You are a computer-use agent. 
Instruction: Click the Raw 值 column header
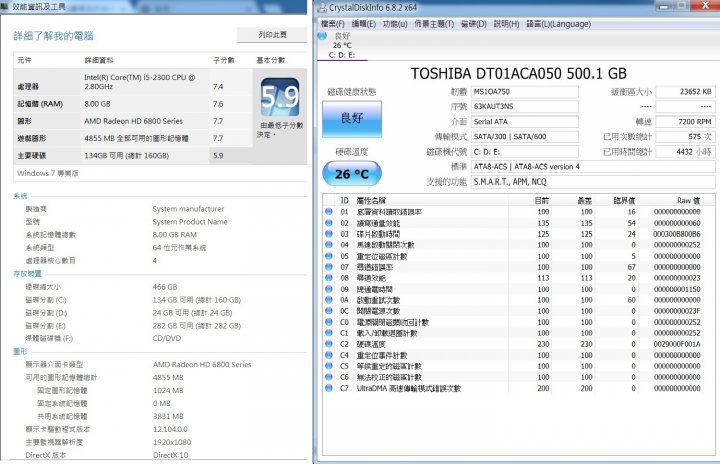pyautogui.click(x=688, y=200)
